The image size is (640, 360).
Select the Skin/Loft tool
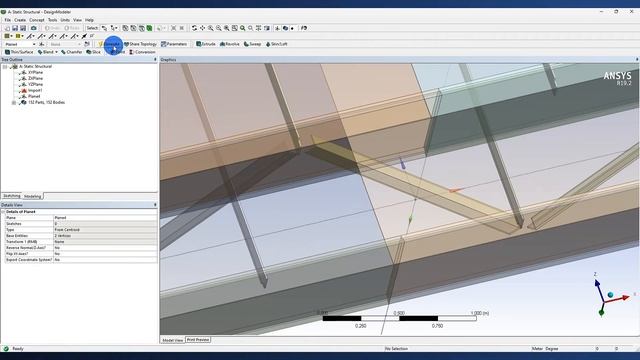pyautogui.click(x=276, y=44)
